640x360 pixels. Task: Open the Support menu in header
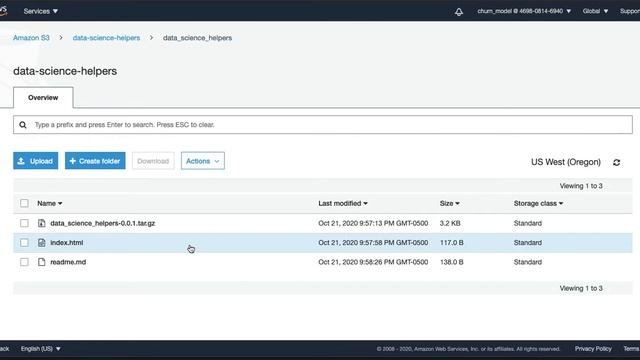629,11
